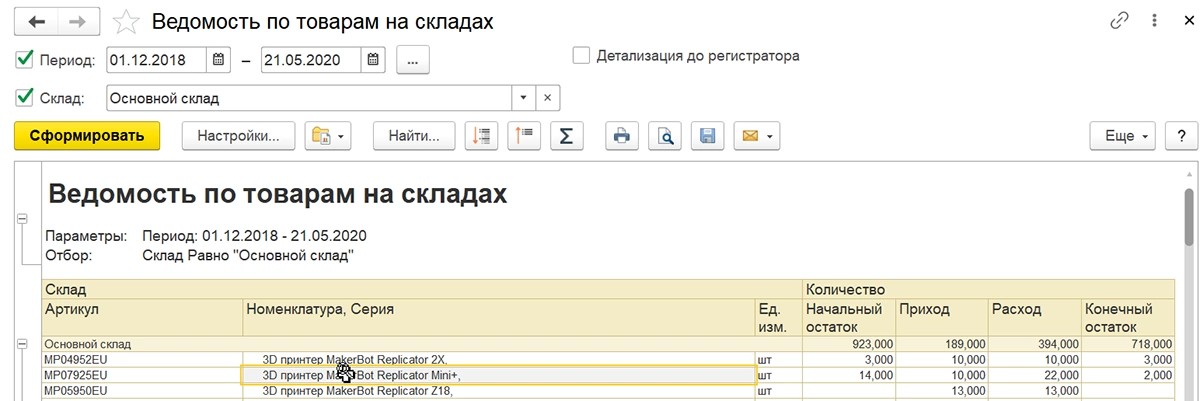Go back with the left arrow button

click(37, 21)
